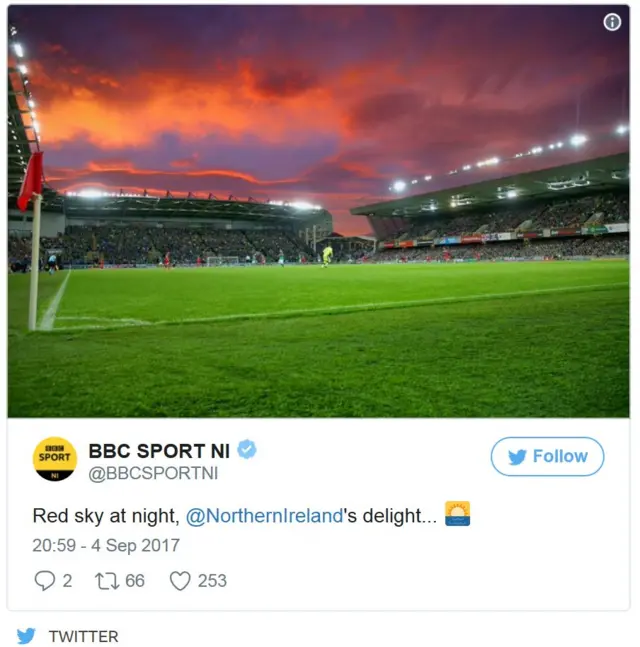
Task: Click the Twitter bird icon in footer
Action: pos(26,636)
